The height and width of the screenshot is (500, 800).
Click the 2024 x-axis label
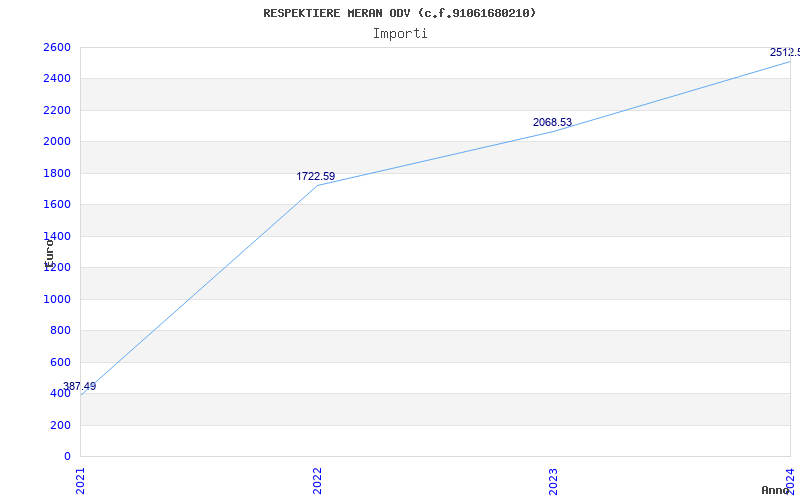coord(790,481)
